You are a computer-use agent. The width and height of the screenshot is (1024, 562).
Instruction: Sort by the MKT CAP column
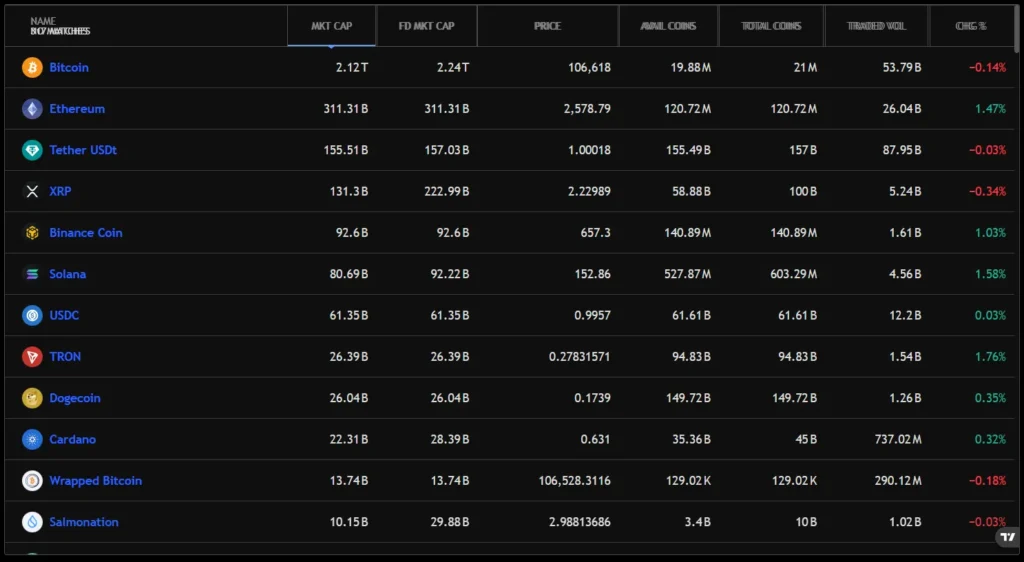pos(332,26)
